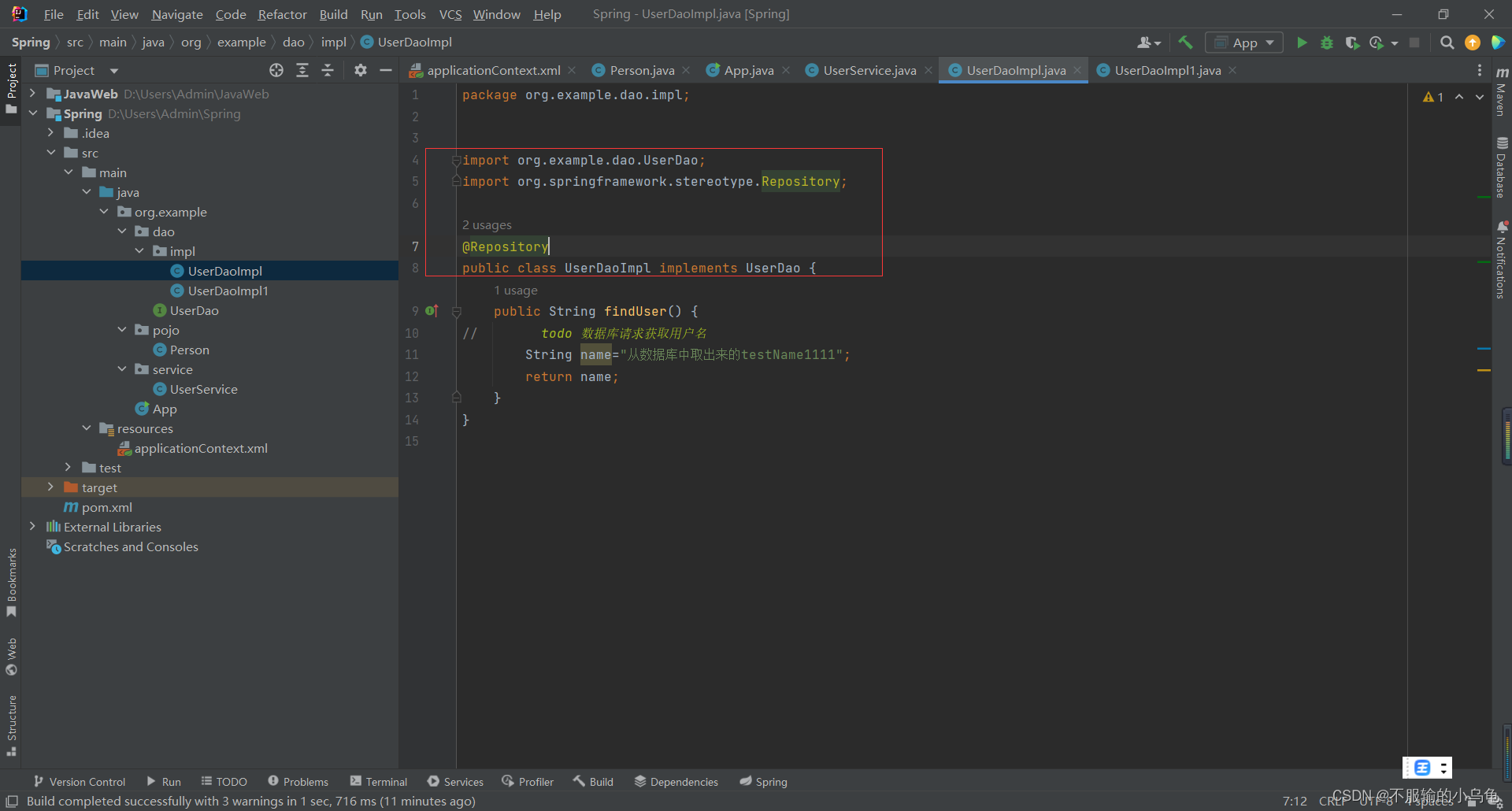1512x811 pixels.
Task: Open the Profiler tool window
Action: pyautogui.click(x=528, y=782)
